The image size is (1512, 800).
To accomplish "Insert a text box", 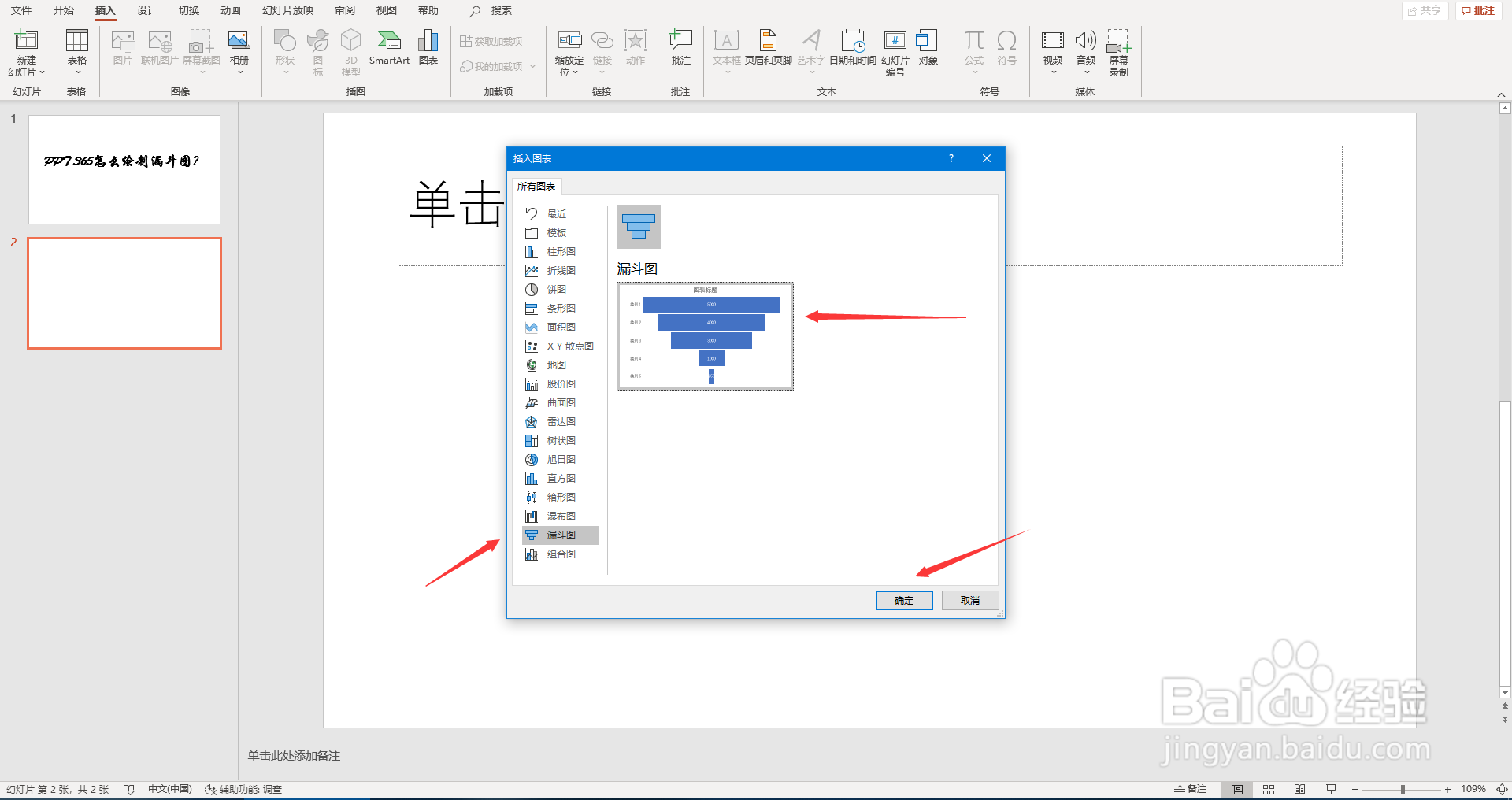I will 726,47.
